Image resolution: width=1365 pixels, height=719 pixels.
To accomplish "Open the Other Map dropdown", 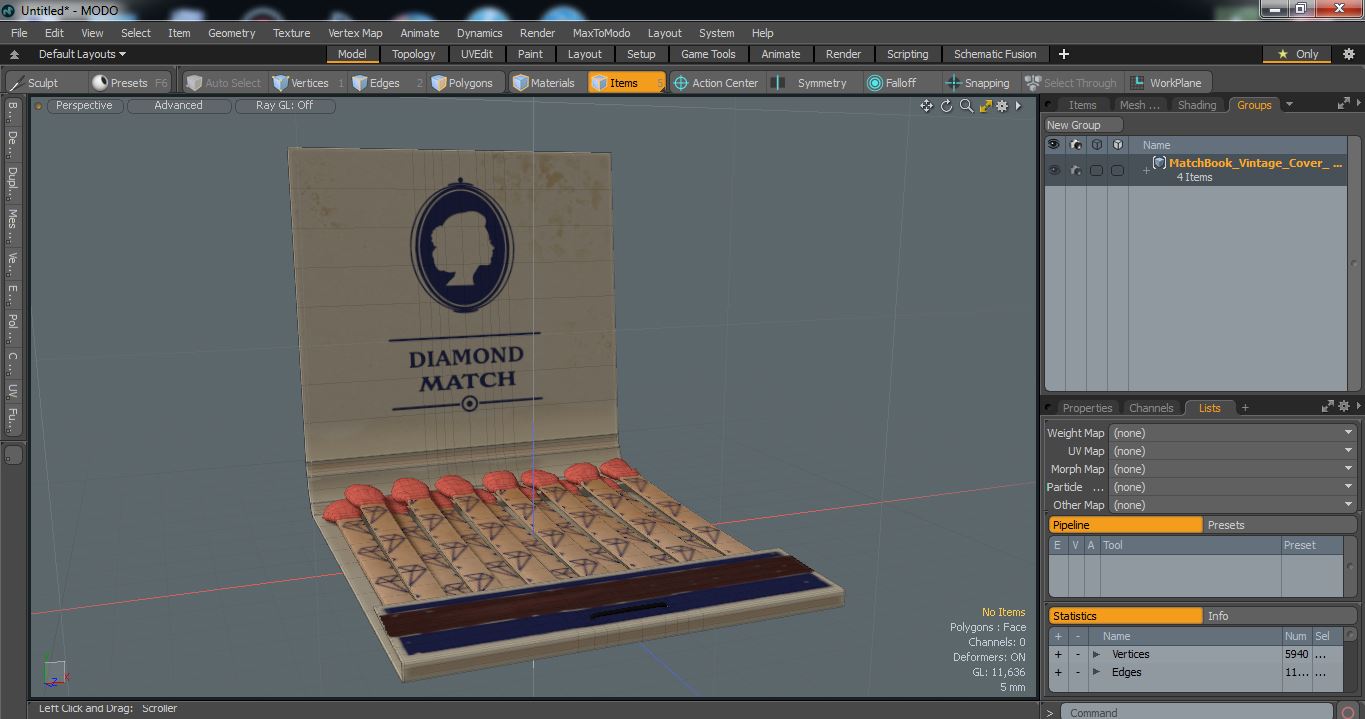I will point(1232,505).
